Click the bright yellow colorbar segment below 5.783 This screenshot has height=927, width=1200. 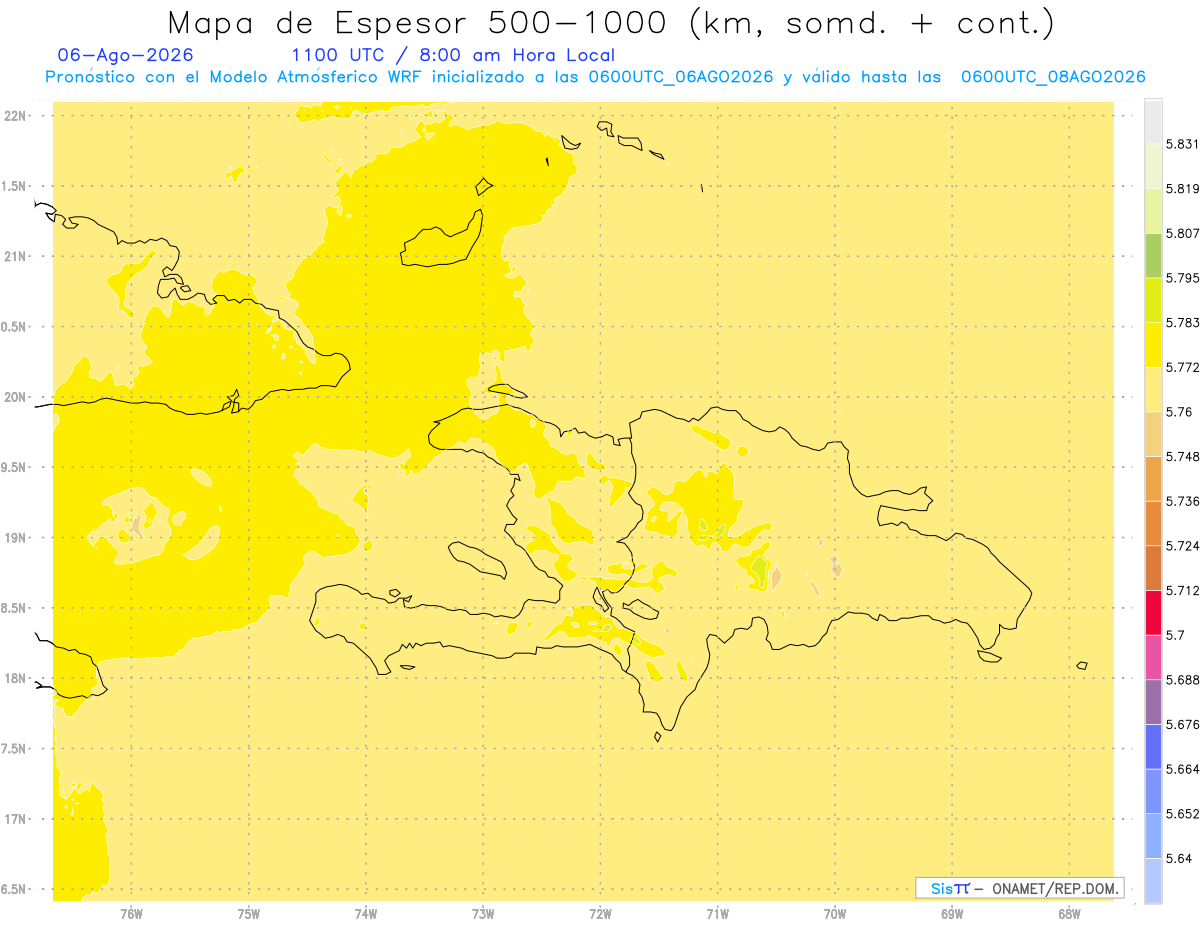tap(1153, 345)
